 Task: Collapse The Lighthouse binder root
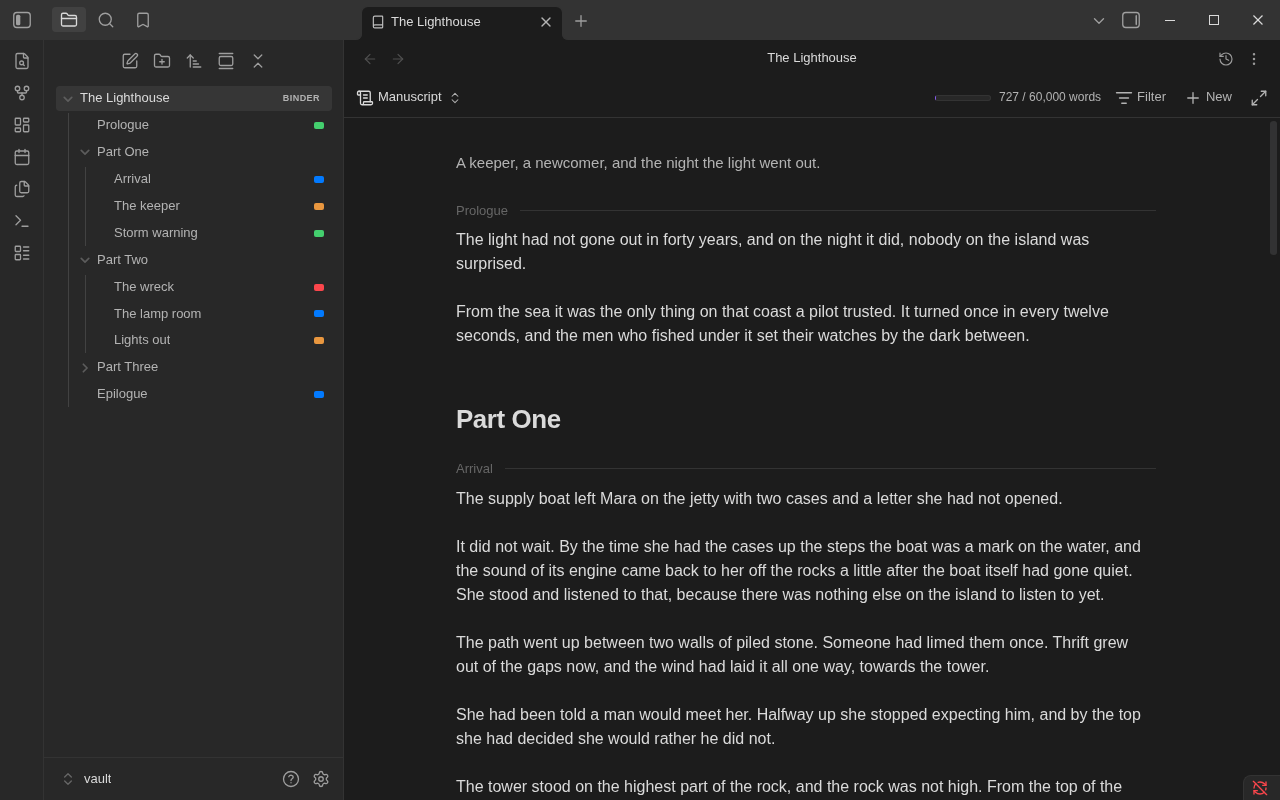(x=68, y=98)
